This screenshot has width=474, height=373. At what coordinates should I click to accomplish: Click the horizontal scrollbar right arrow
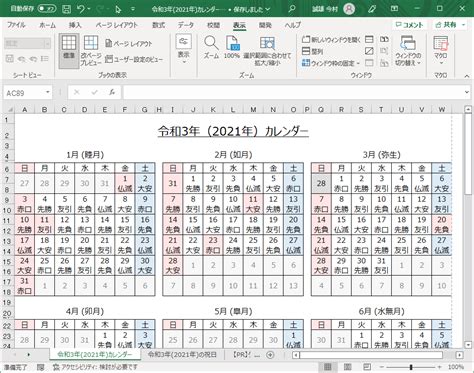click(459, 355)
